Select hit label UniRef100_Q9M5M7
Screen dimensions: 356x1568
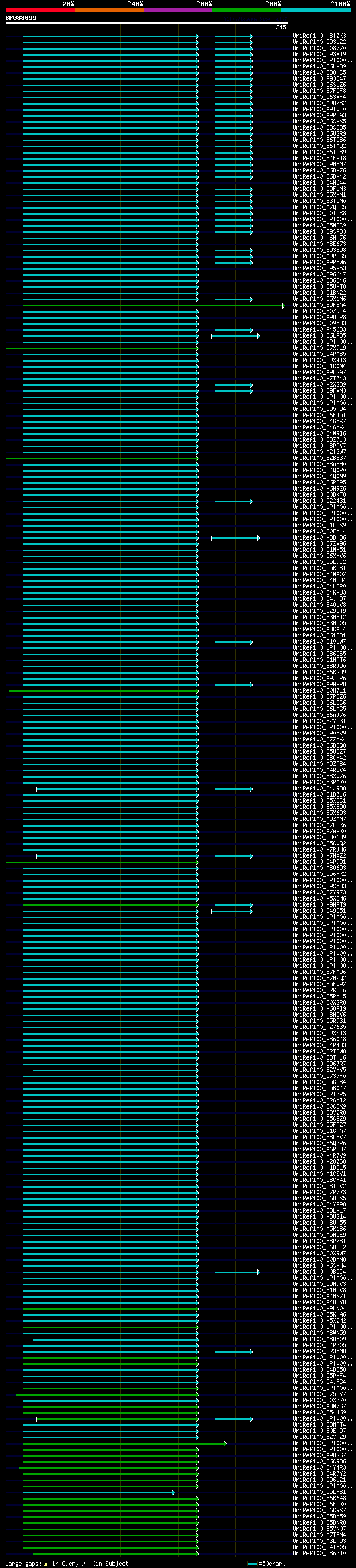[319, 164]
